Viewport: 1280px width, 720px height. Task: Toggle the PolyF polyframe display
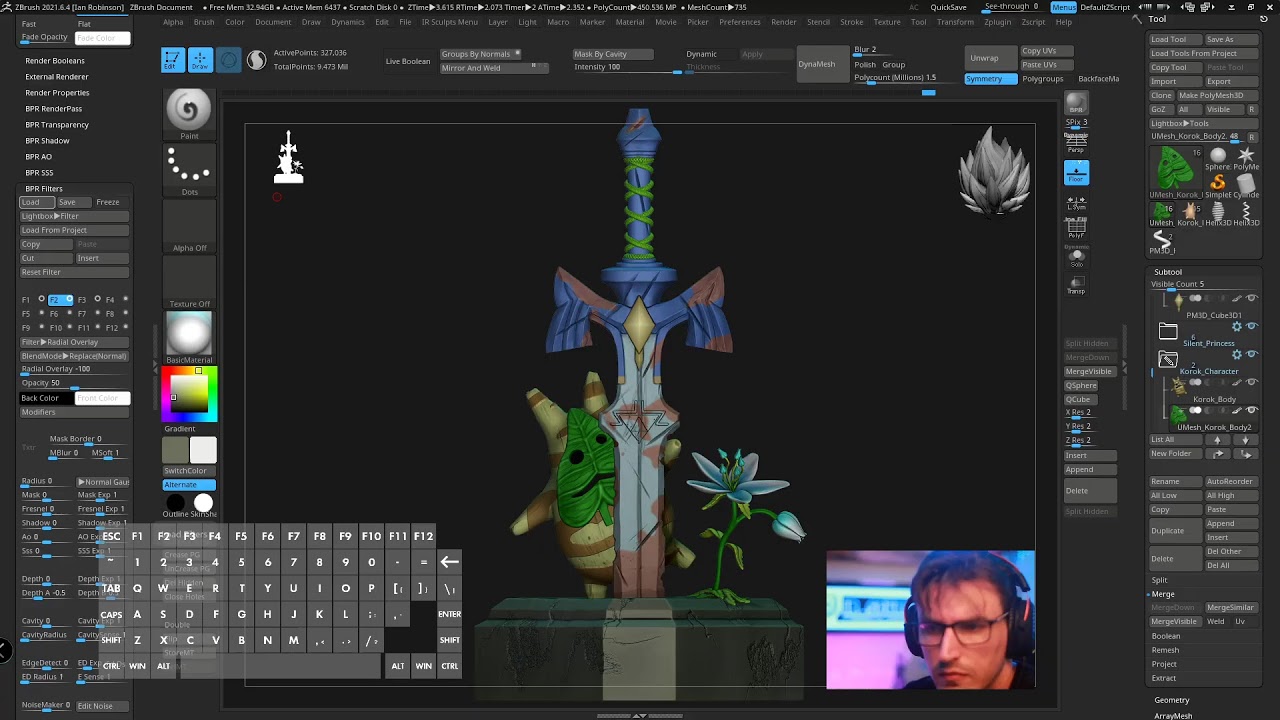tap(1076, 229)
